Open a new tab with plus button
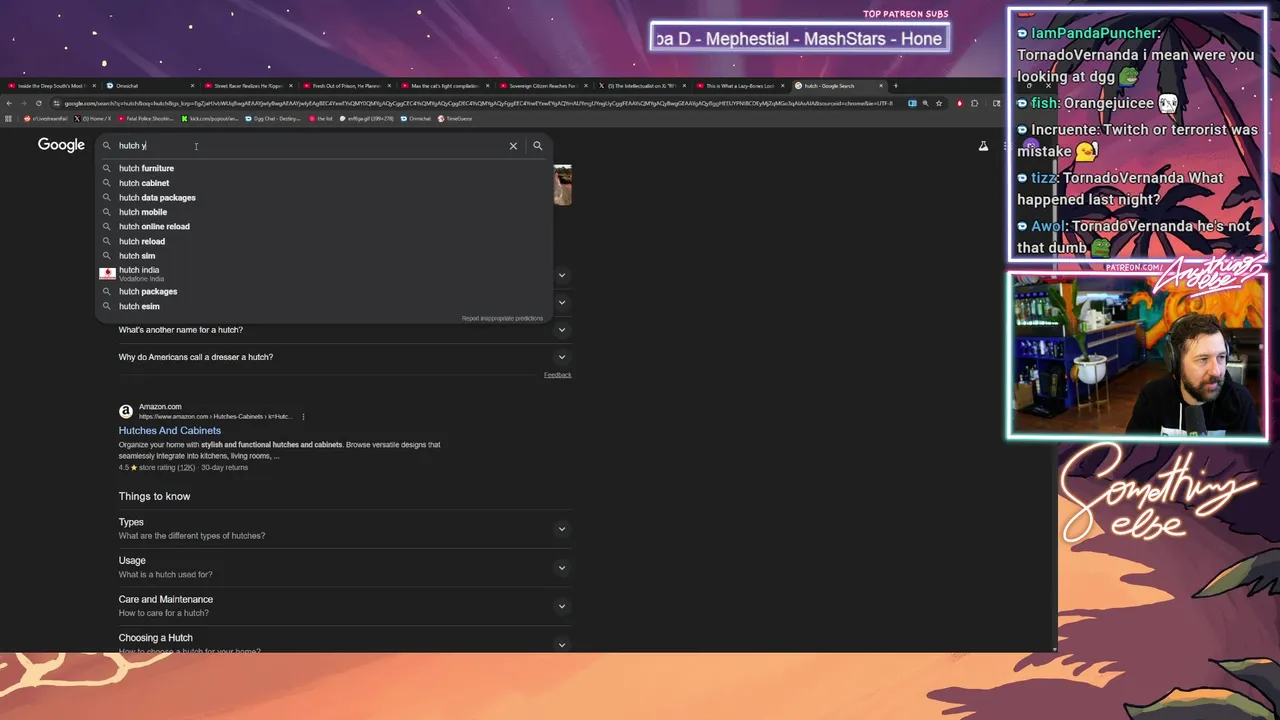The width and height of the screenshot is (1280, 720). (895, 86)
